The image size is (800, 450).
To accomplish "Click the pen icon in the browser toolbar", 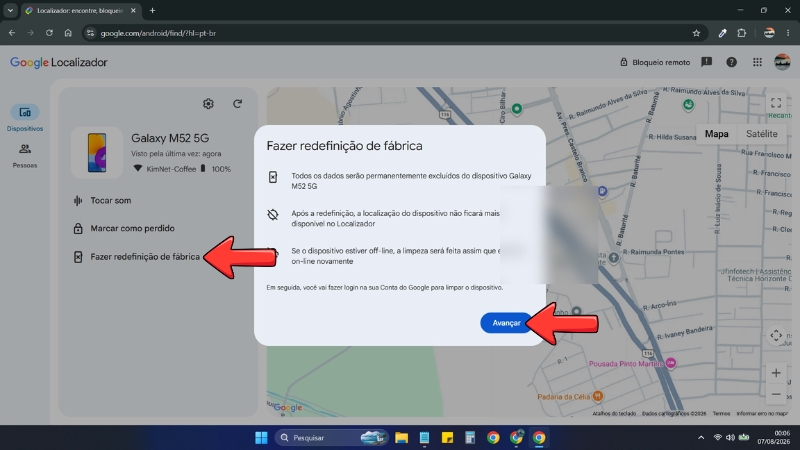I will tap(722, 33).
